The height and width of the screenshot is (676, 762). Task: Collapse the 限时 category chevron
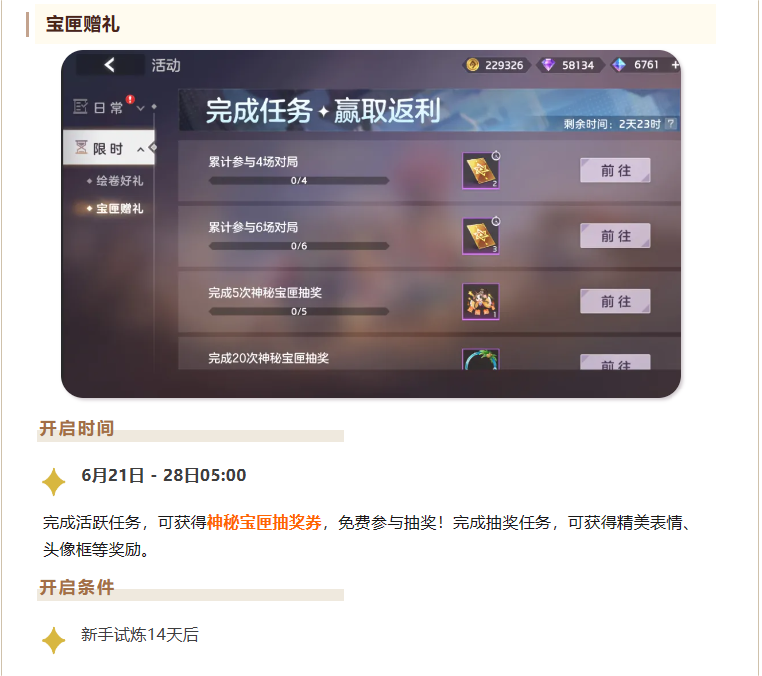click(x=141, y=149)
